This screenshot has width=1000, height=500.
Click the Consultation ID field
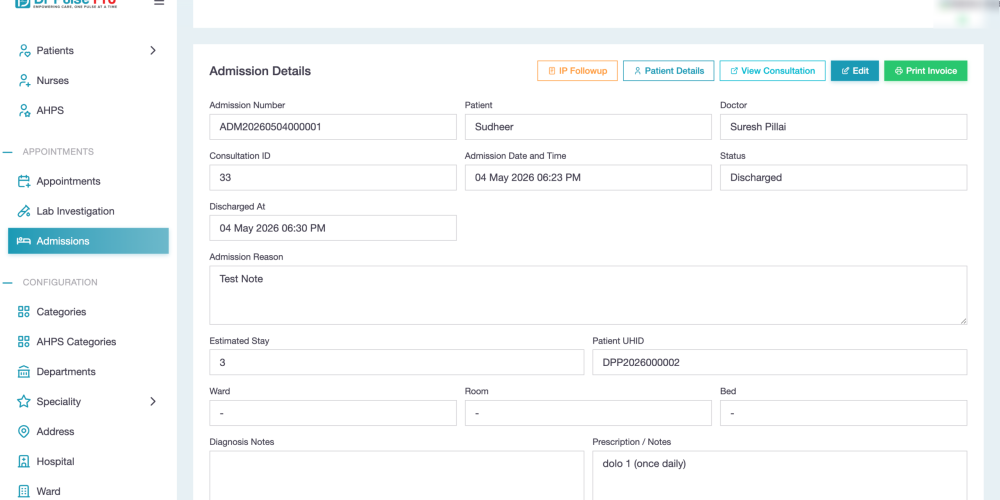(x=333, y=177)
